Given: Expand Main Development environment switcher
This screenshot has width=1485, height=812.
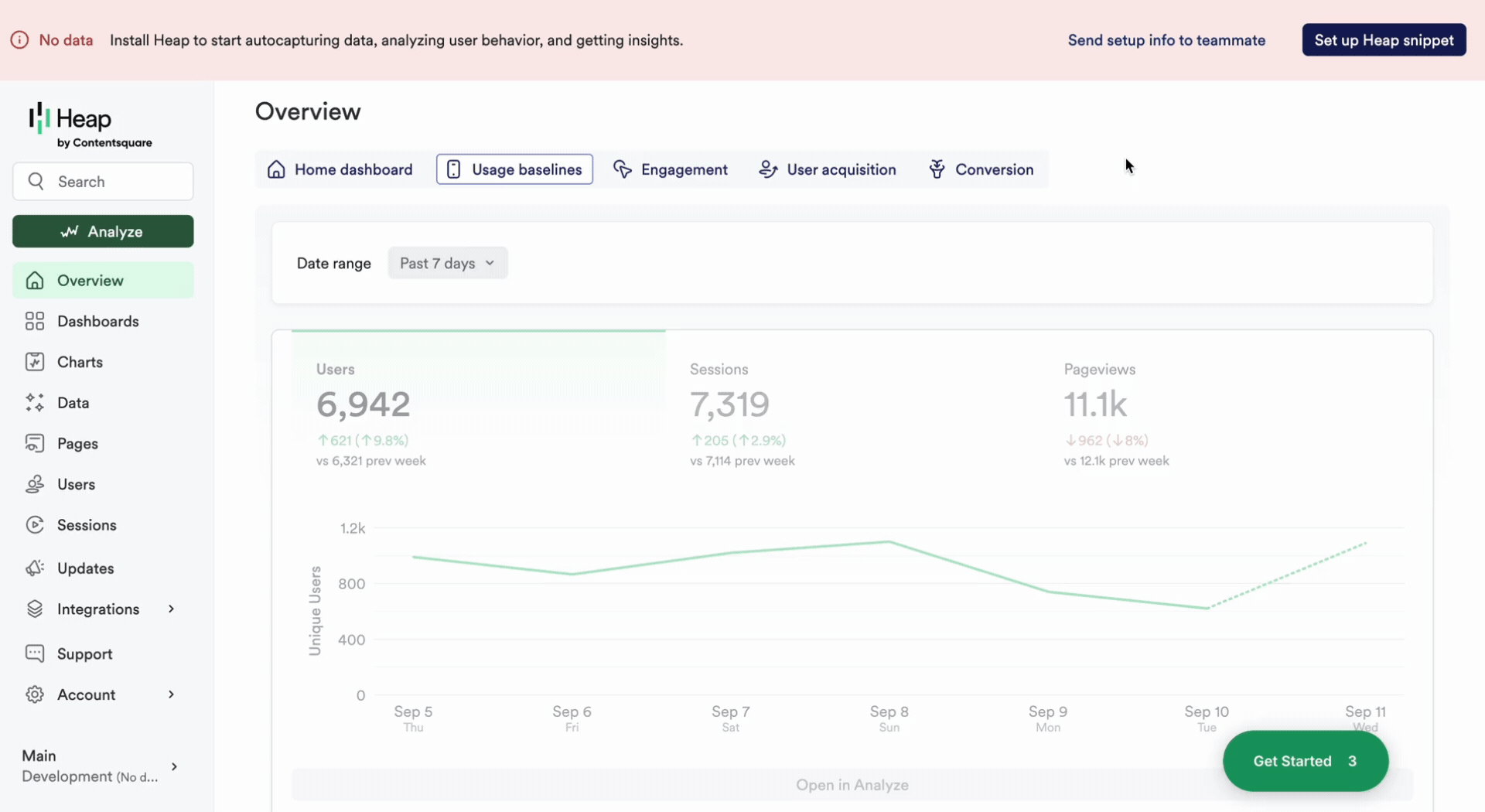Looking at the screenshot, I should 174,766.
